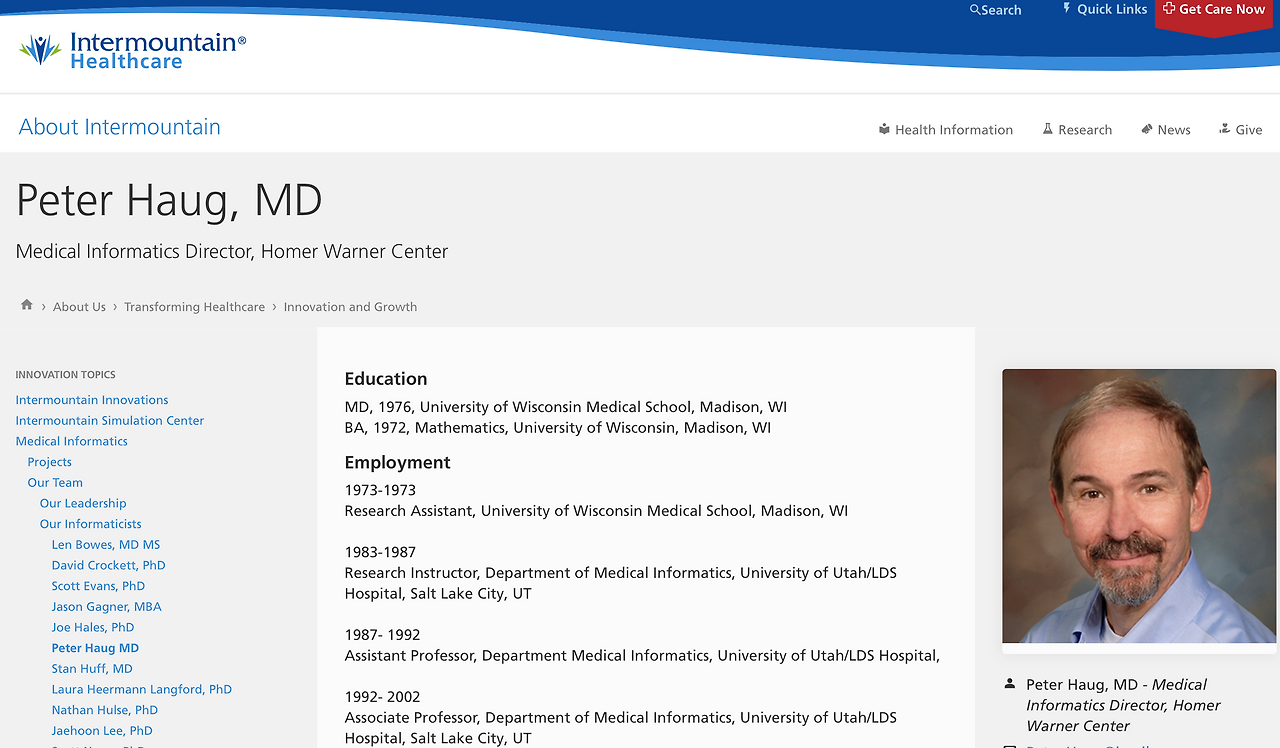Click the BA, 1972, Mathematics line
1280x748 pixels.
pos(558,428)
